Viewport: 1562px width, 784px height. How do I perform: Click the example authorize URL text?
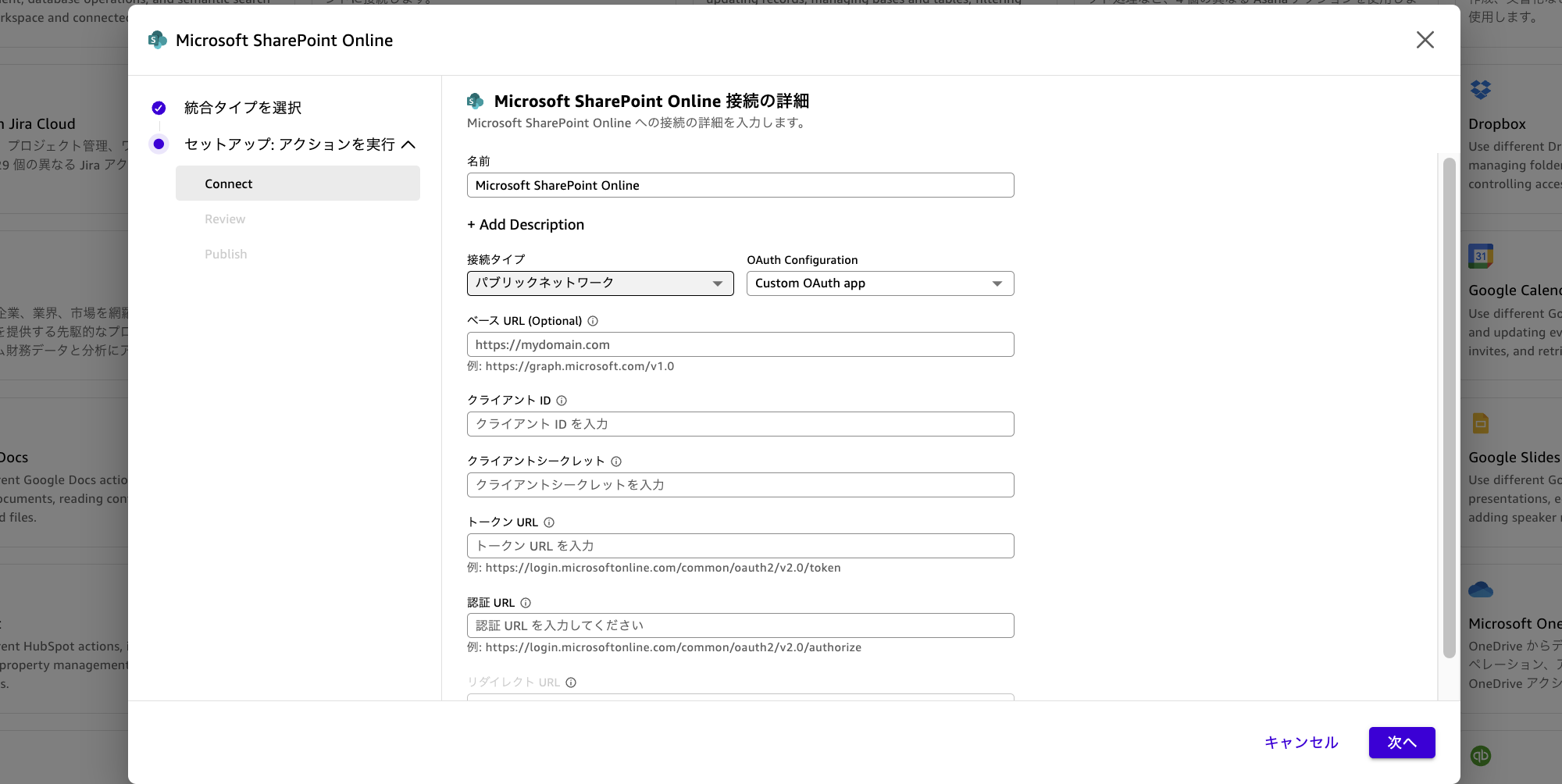pos(673,647)
